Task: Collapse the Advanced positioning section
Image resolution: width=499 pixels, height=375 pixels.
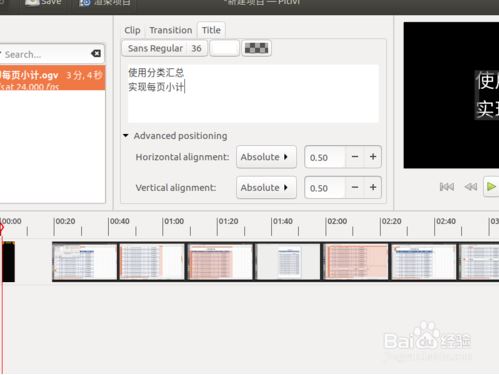Action: 126,136
